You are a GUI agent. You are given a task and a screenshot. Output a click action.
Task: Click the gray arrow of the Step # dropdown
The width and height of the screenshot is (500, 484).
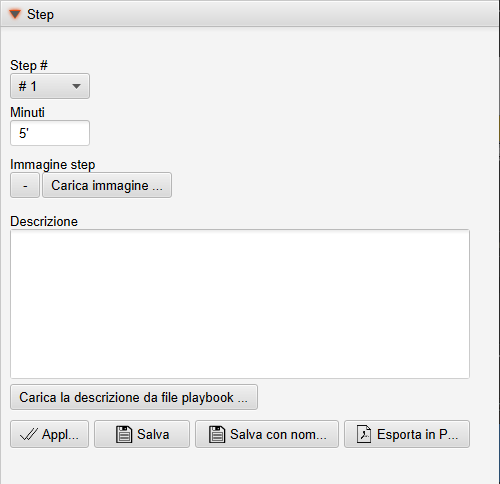[x=76, y=86]
